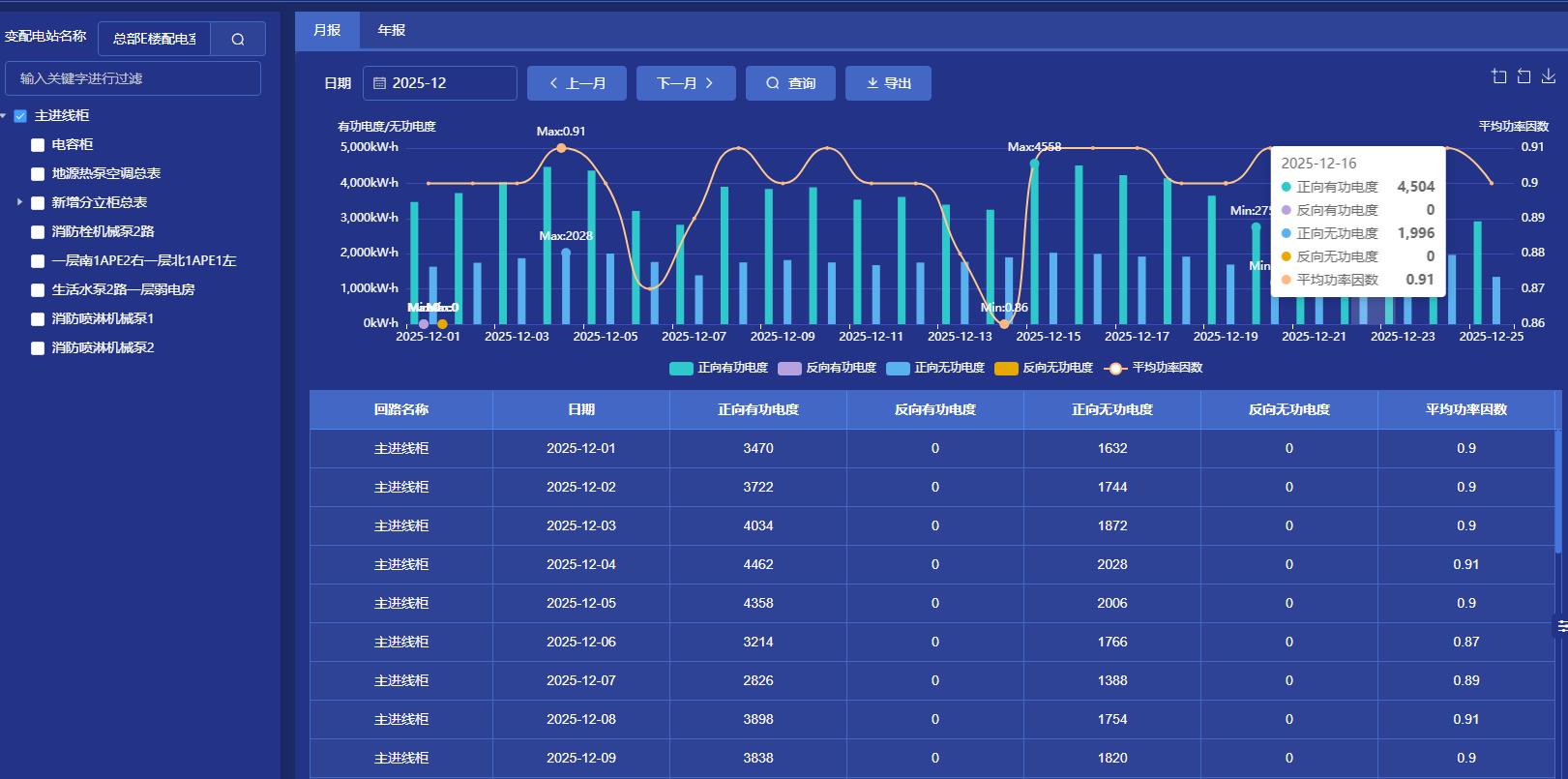
Task: Select the 月报 tab
Action: click(327, 31)
